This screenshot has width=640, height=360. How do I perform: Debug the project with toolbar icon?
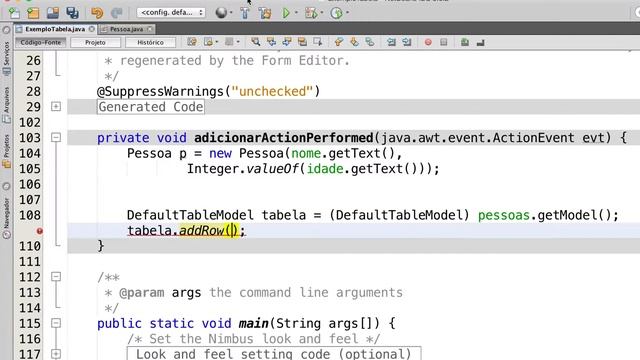tap(311, 13)
